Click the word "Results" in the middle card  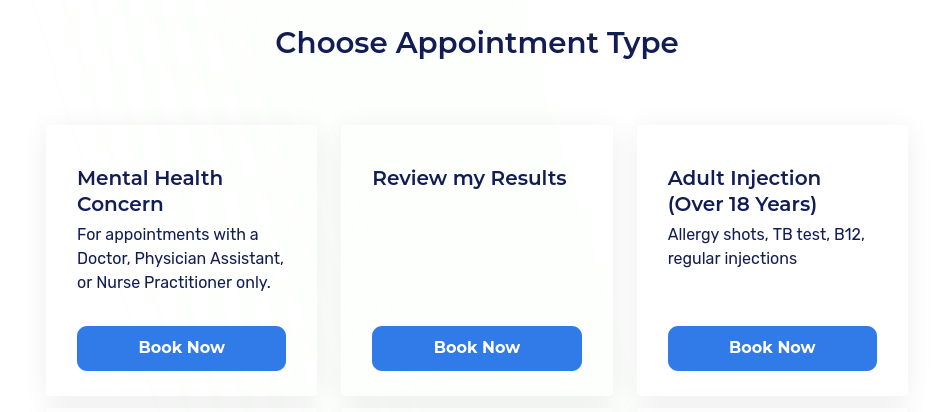pyautogui.click(x=528, y=178)
